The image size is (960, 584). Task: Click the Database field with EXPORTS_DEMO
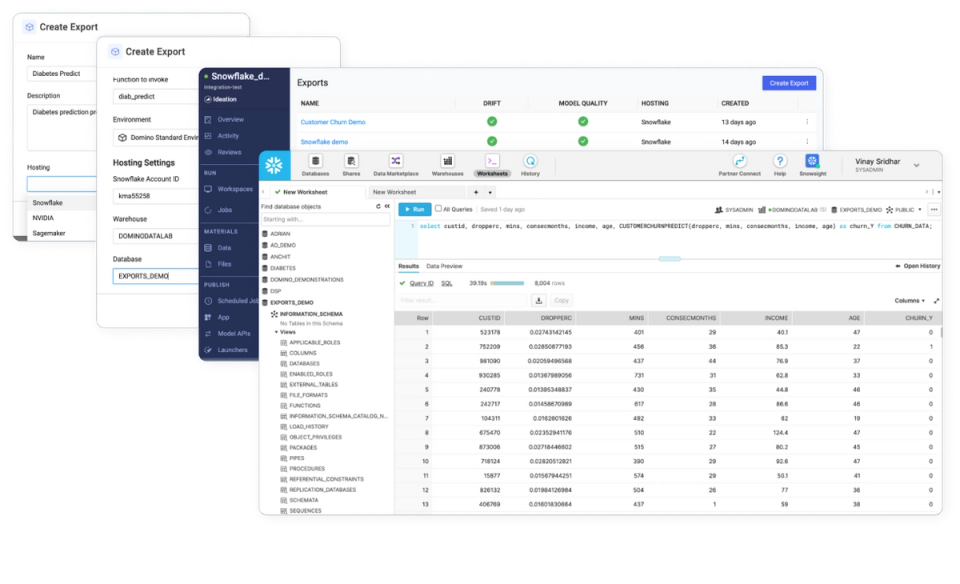tap(156, 276)
